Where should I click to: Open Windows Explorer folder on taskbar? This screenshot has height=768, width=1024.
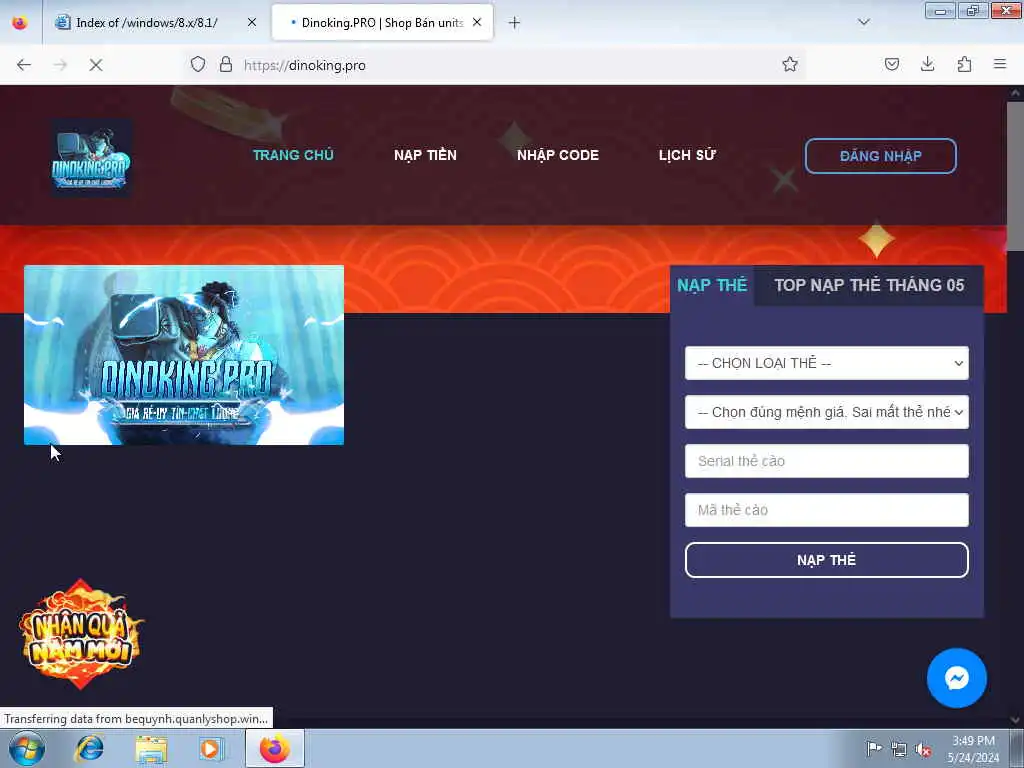(x=152, y=749)
